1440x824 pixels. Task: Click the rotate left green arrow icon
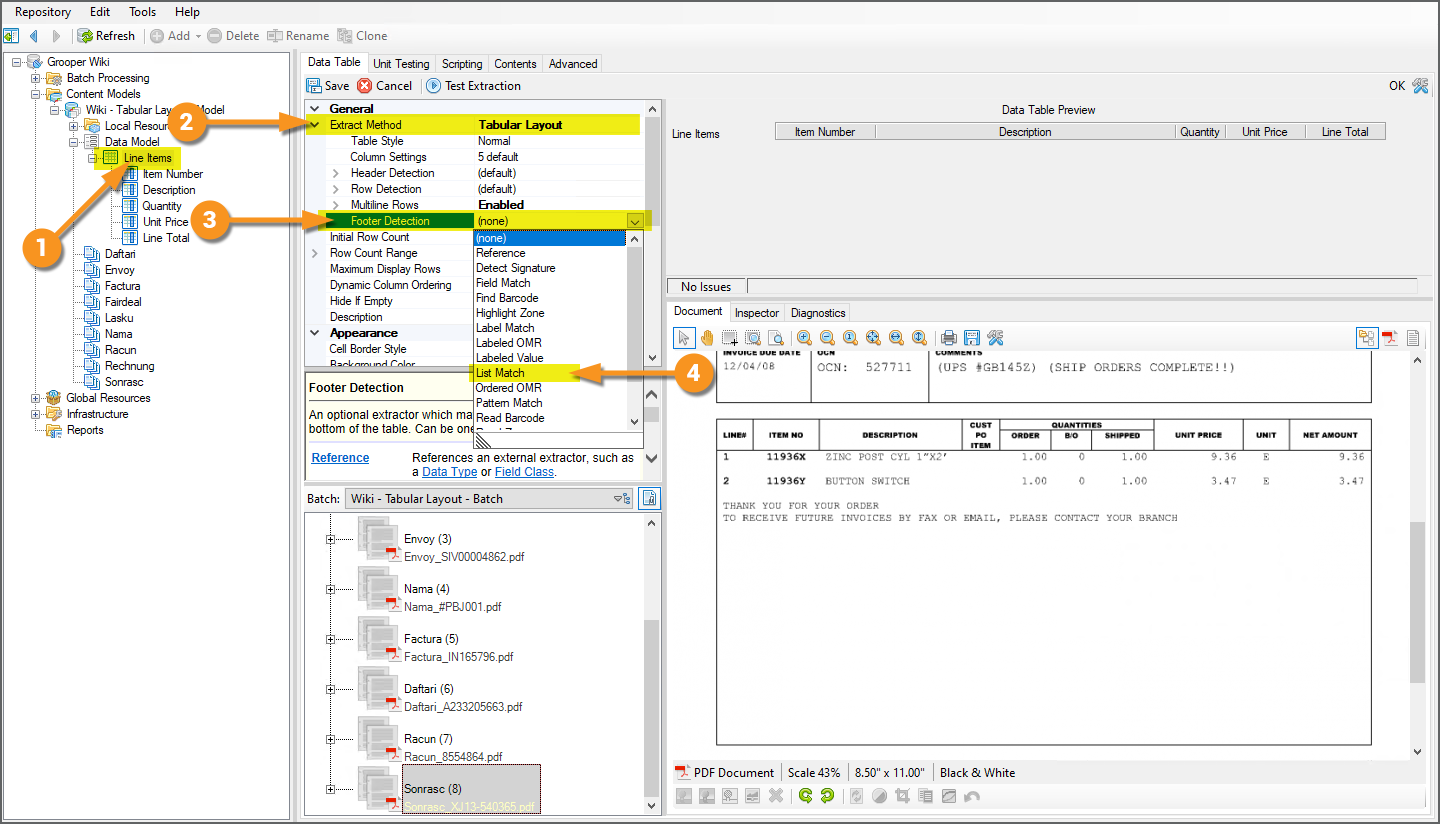[x=805, y=796]
